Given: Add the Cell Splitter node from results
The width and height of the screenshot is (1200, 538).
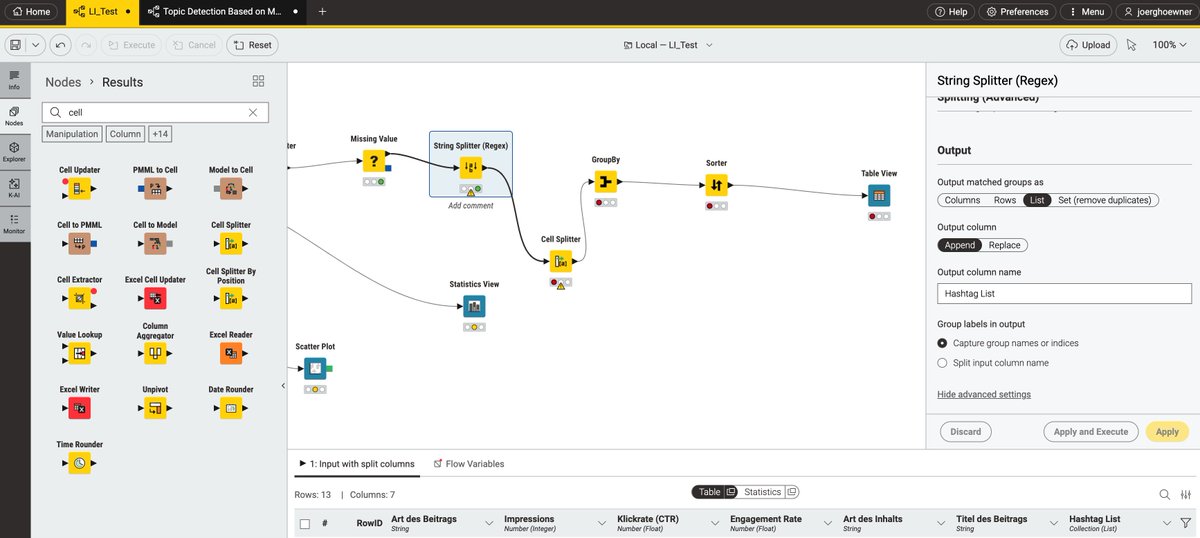Looking at the screenshot, I should pos(231,243).
